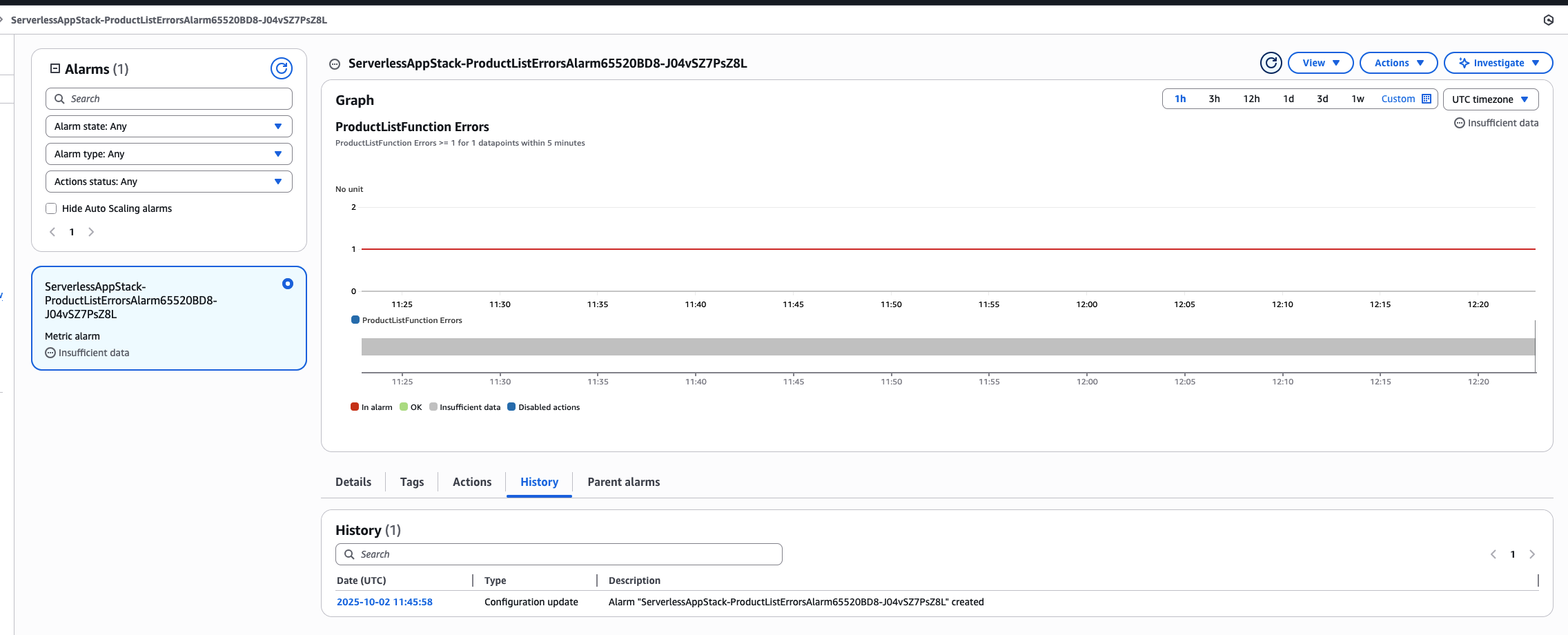The height and width of the screenshot is (635, 1568).
Task: Click page number 1 in History pagination
Action: (x=1513, y=554)
